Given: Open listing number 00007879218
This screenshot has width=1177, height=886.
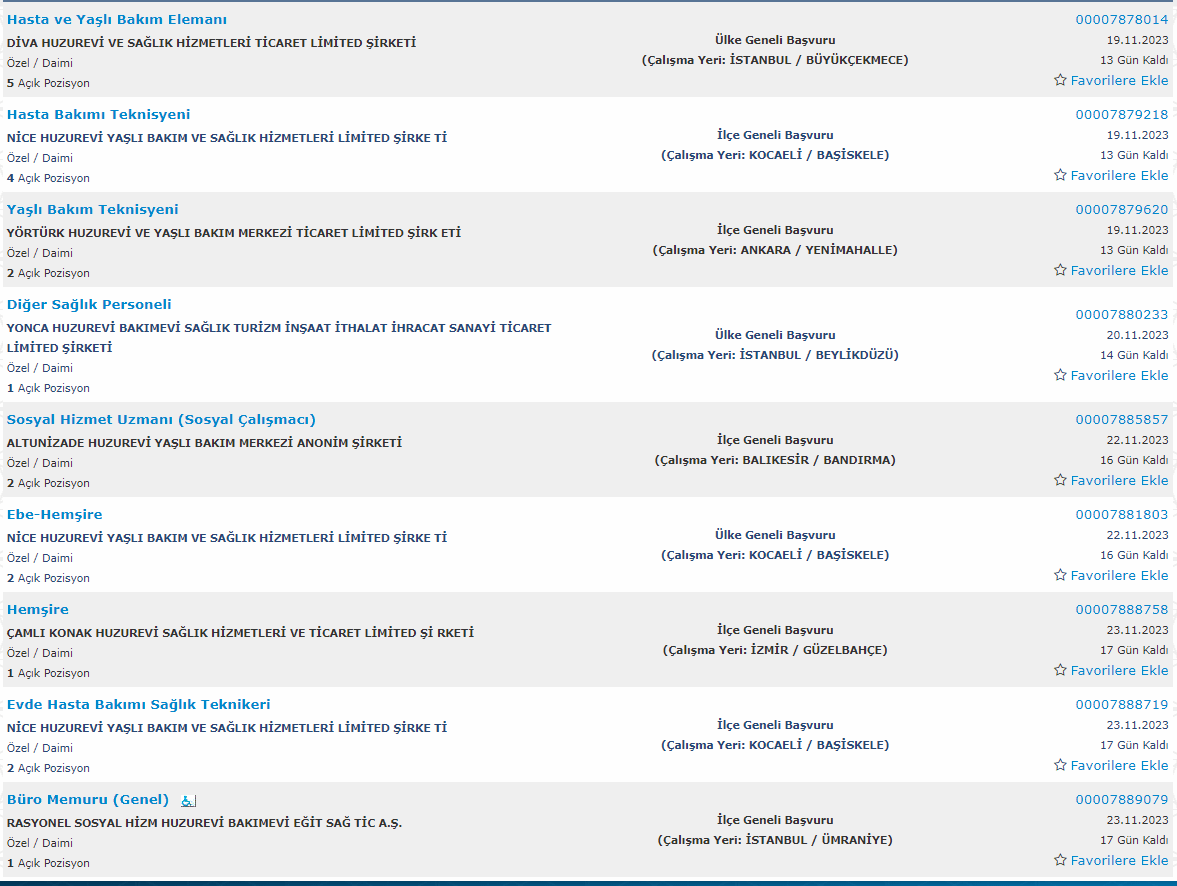Looking at the screenshot, I should [1121, 115].
